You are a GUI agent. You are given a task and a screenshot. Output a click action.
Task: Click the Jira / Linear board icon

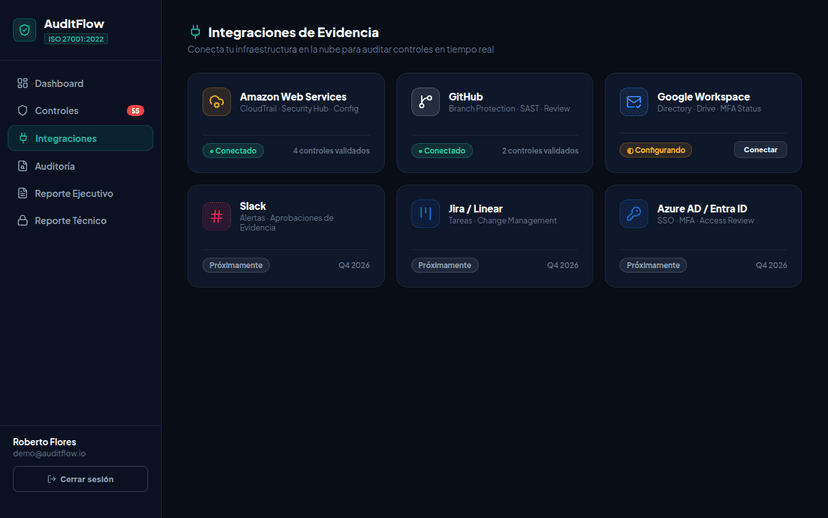pos(425,213)
